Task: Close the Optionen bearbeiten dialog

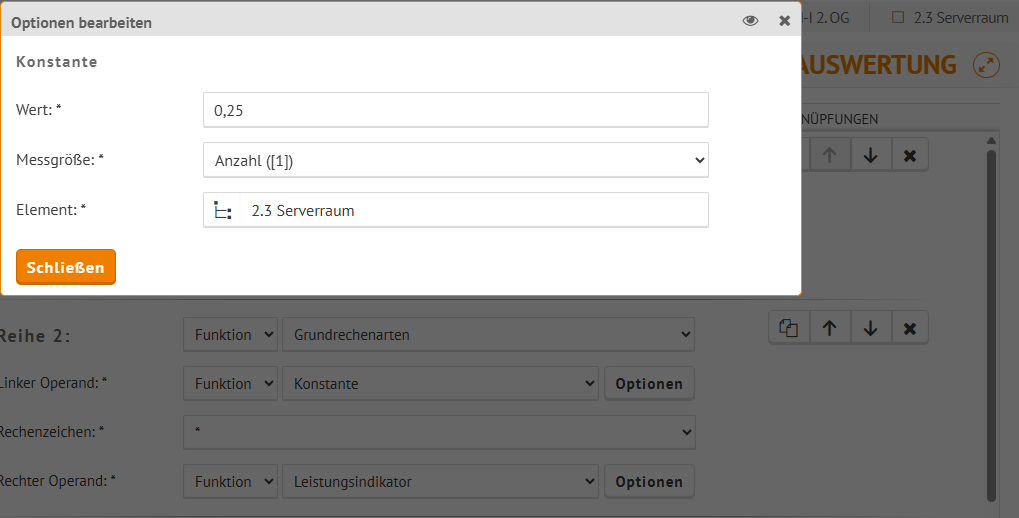Action: pos(784,21)
